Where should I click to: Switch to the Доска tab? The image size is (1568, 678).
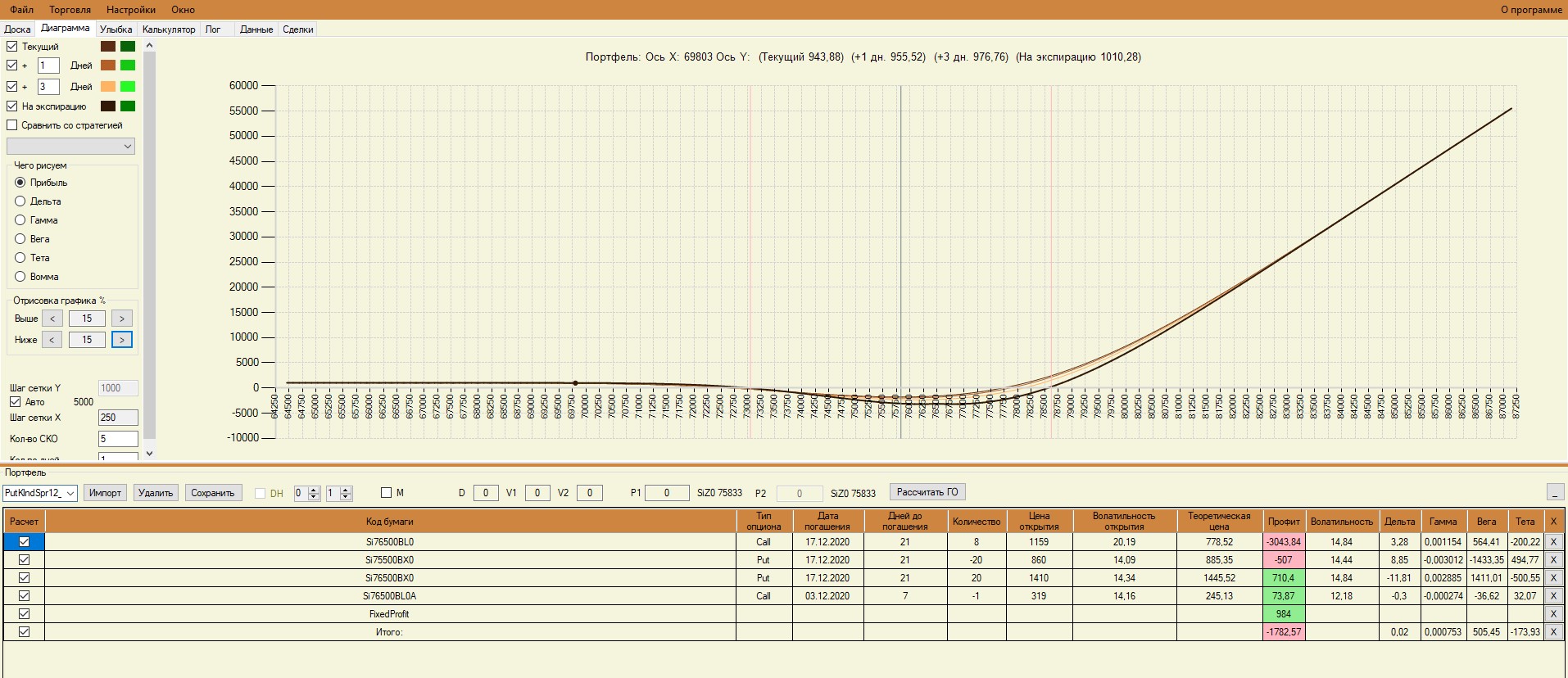tap(17, 29)
